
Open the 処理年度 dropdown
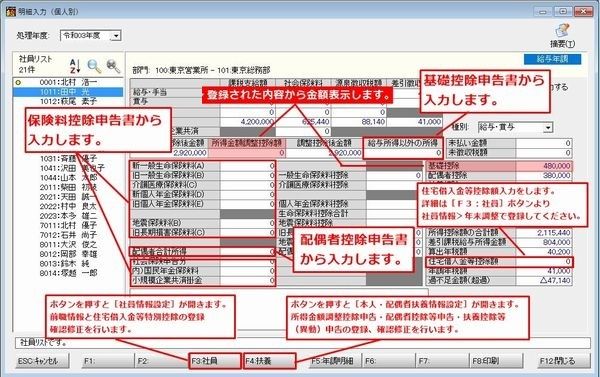116,36
